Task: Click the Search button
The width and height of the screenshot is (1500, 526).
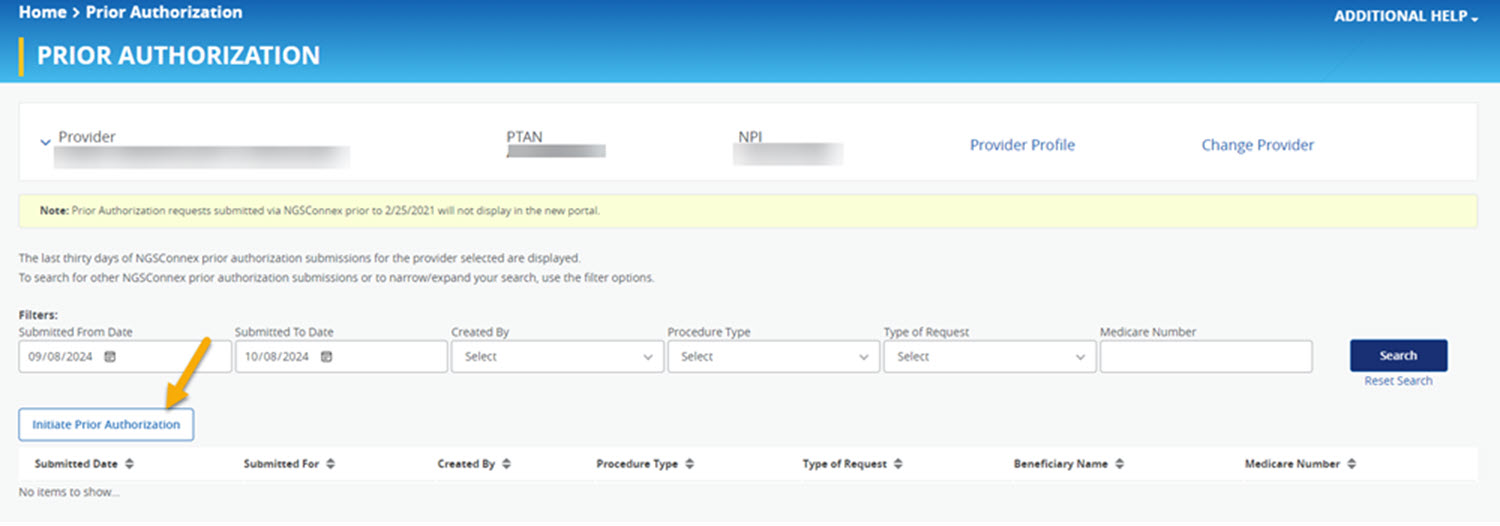Action: (1398, 355)
